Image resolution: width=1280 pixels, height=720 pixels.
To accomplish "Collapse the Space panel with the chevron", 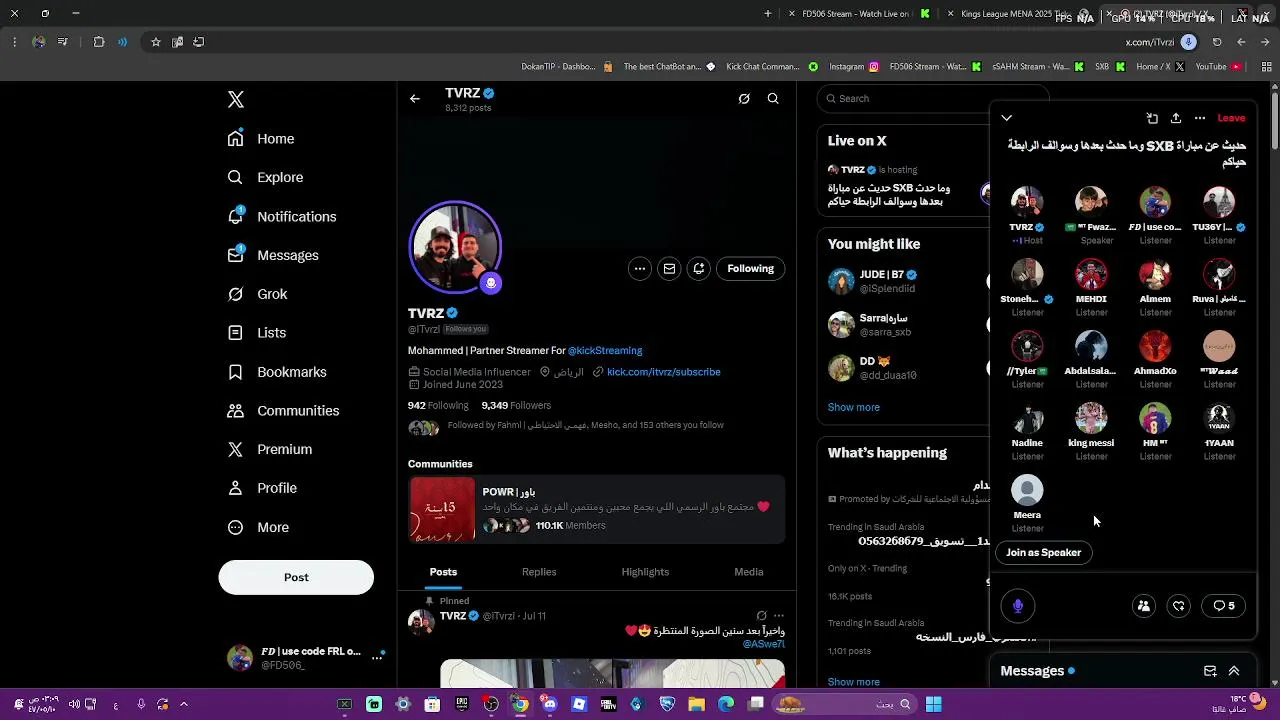I will tap(1007, 118).
